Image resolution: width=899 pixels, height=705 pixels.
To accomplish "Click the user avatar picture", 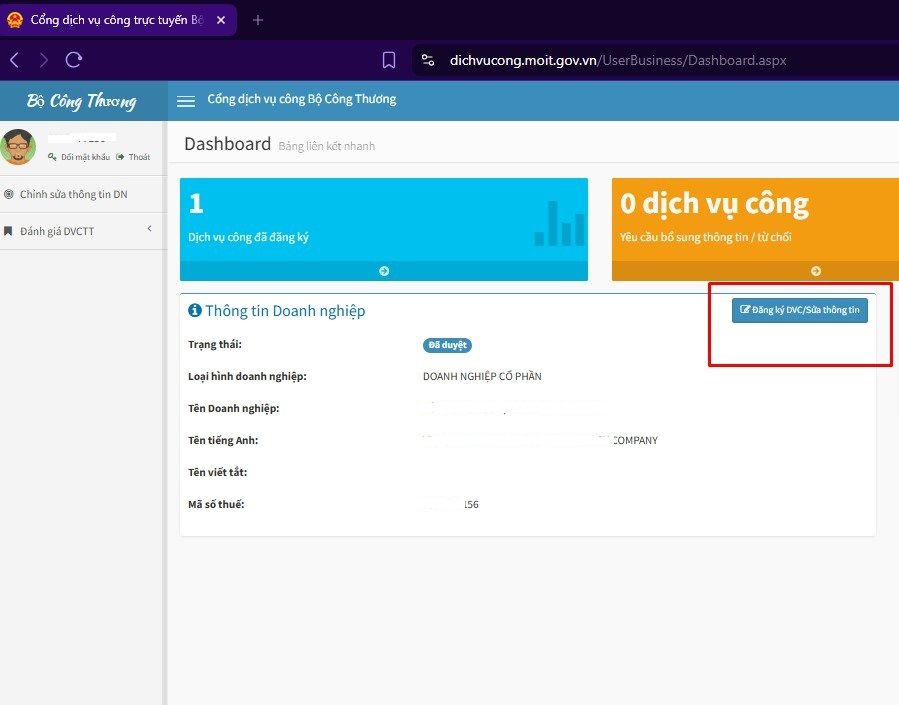I will click(18, 147).
